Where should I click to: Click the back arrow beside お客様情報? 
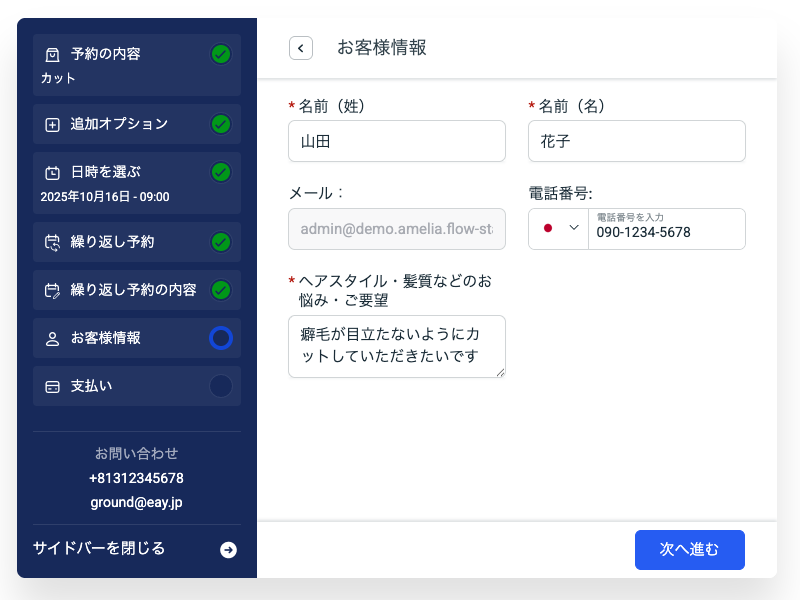click(301, 48)
